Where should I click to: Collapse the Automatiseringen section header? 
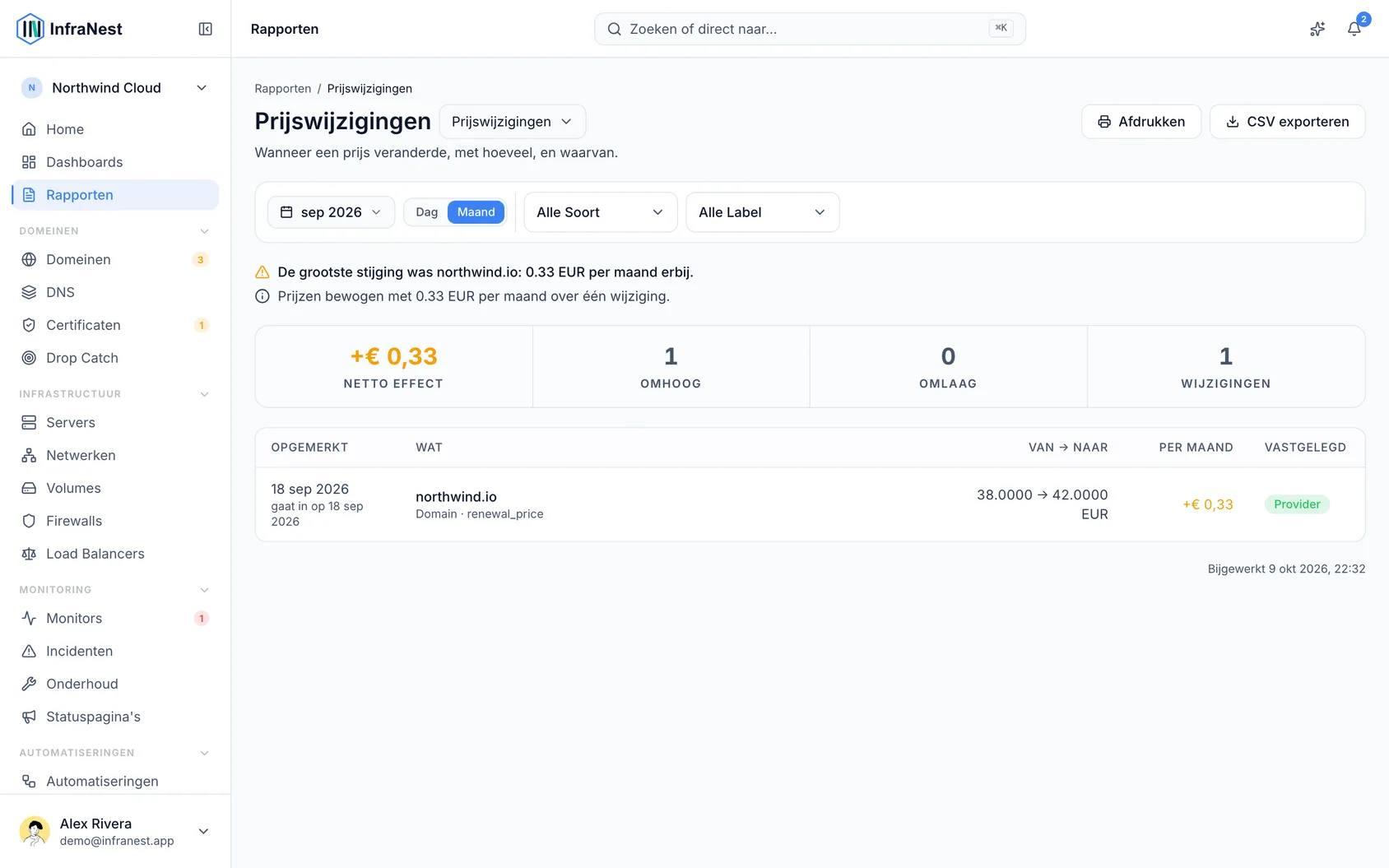(115, 753)
